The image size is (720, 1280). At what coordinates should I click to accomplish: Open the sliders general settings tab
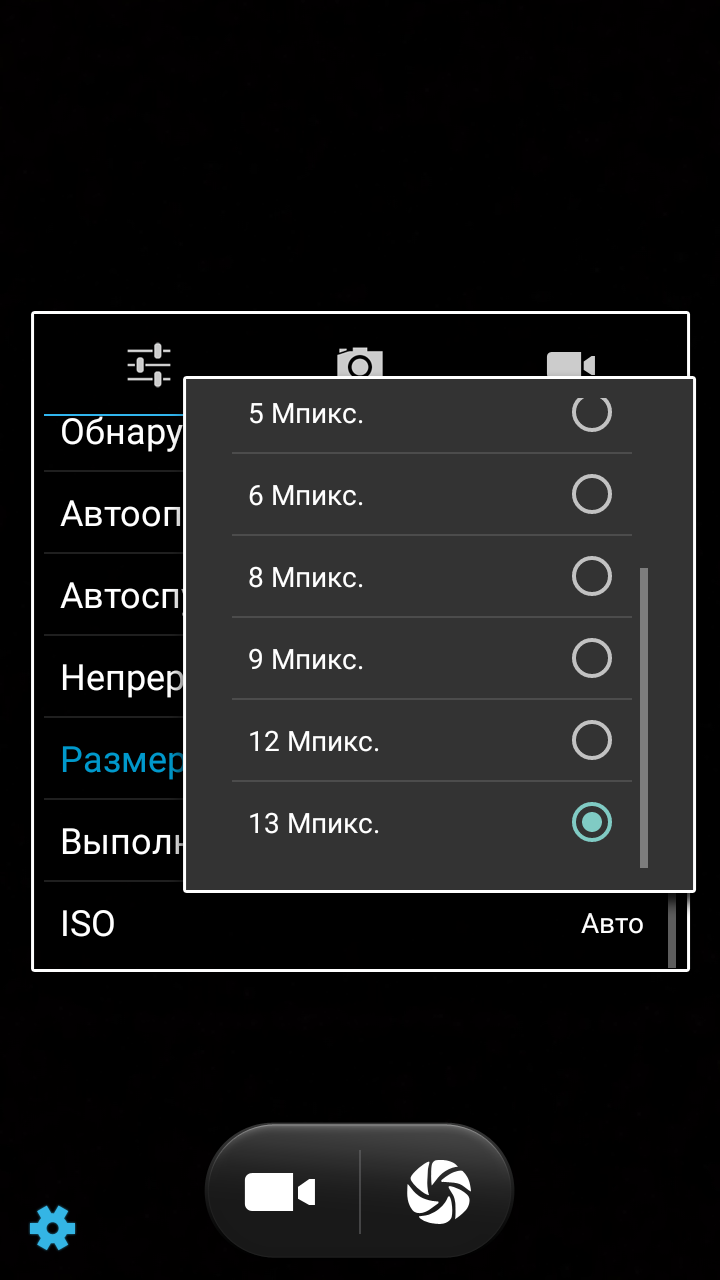click(x=149, y=364)
